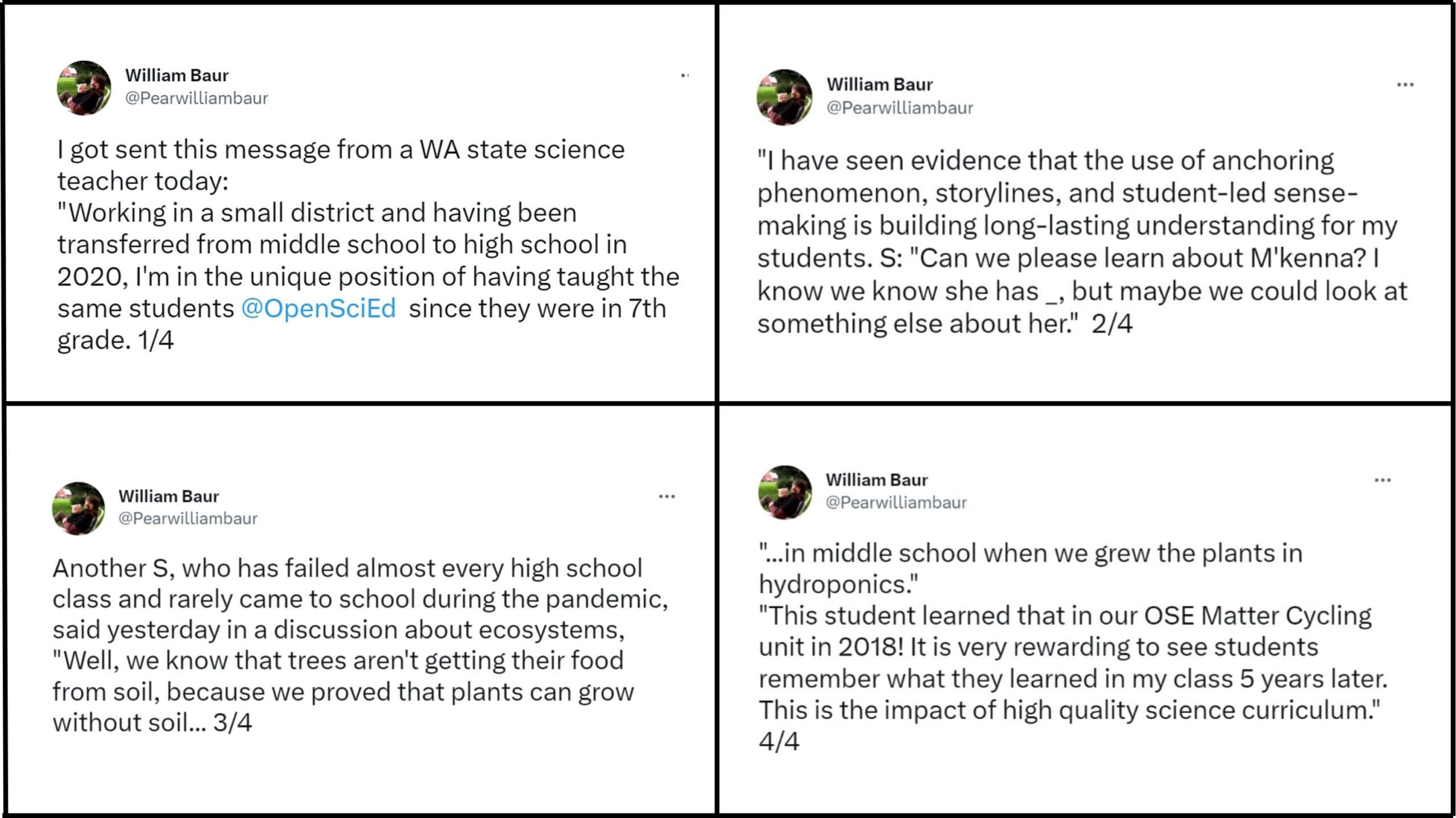Screen dimensions: 1456x818
Task: Click @Pearwilliambaur handle on tweet 2/4
Action: [900, 108]
